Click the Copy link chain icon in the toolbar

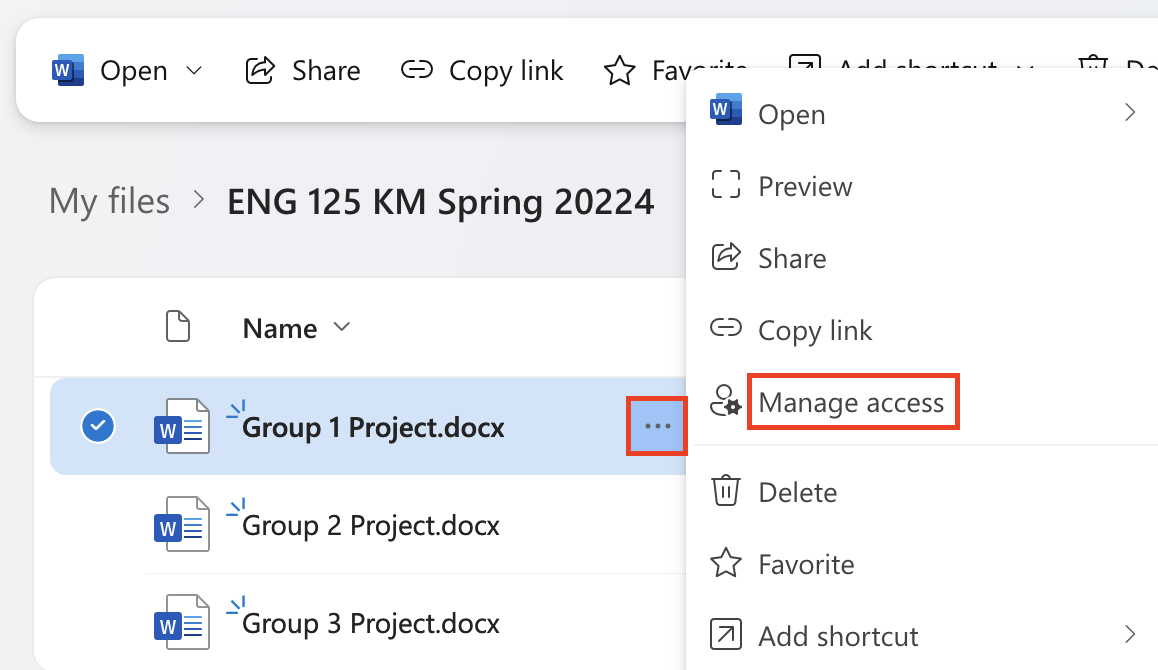click(x=416, y=70)
